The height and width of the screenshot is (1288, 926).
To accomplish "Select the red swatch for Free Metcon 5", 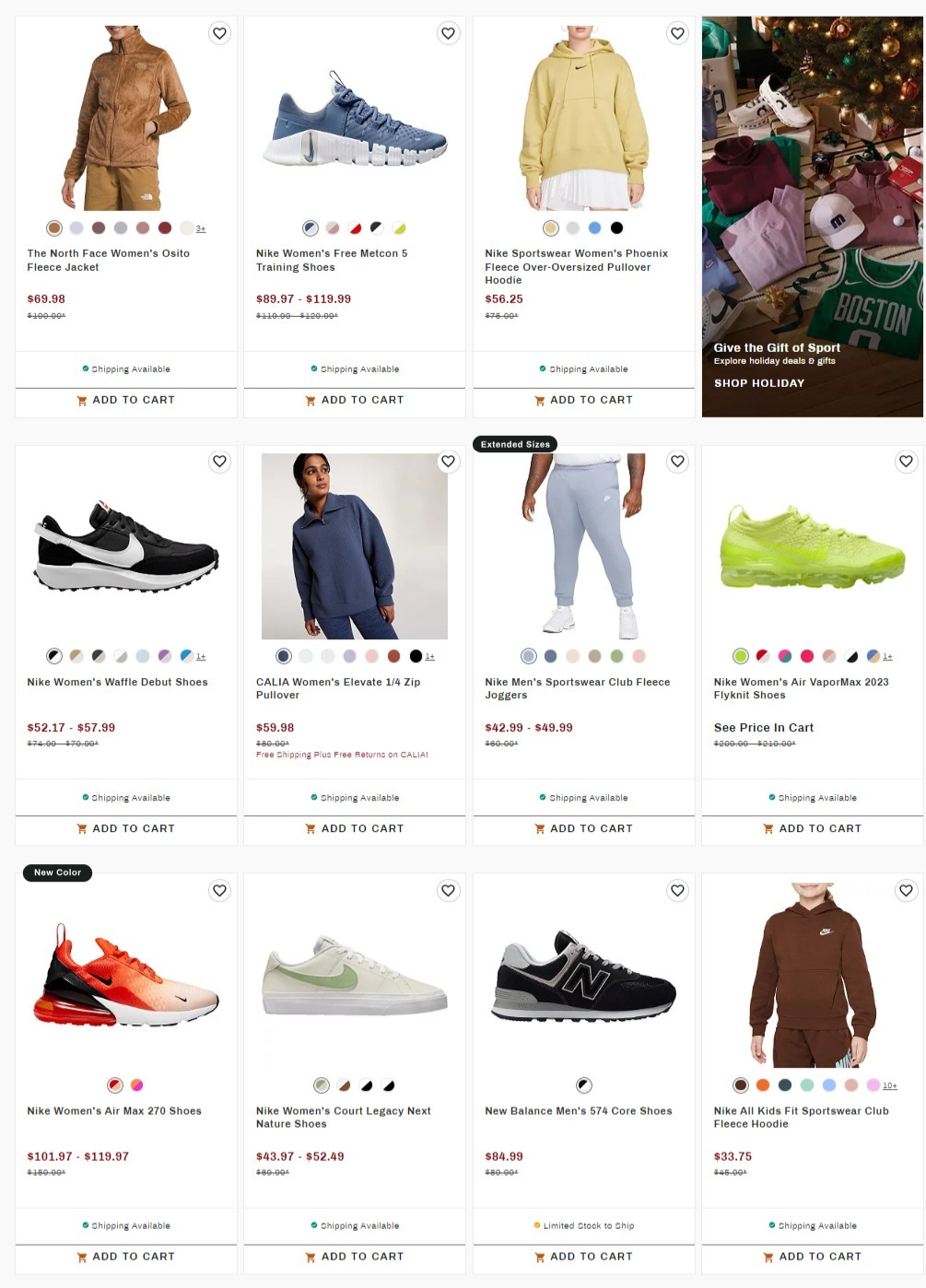I will [355, 228].
